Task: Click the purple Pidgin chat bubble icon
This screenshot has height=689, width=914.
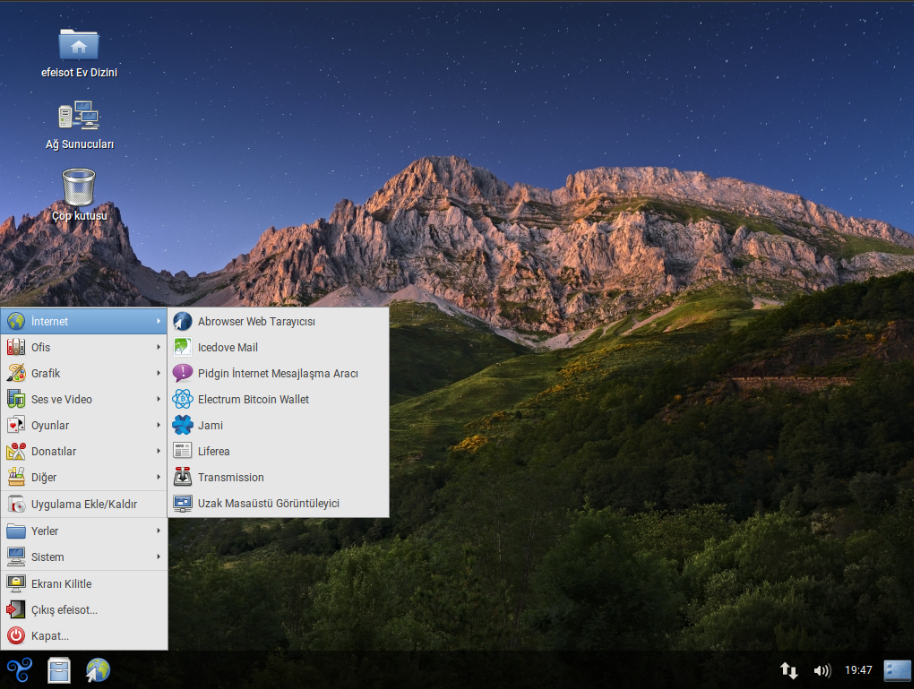Action: (x=182, y=373)
